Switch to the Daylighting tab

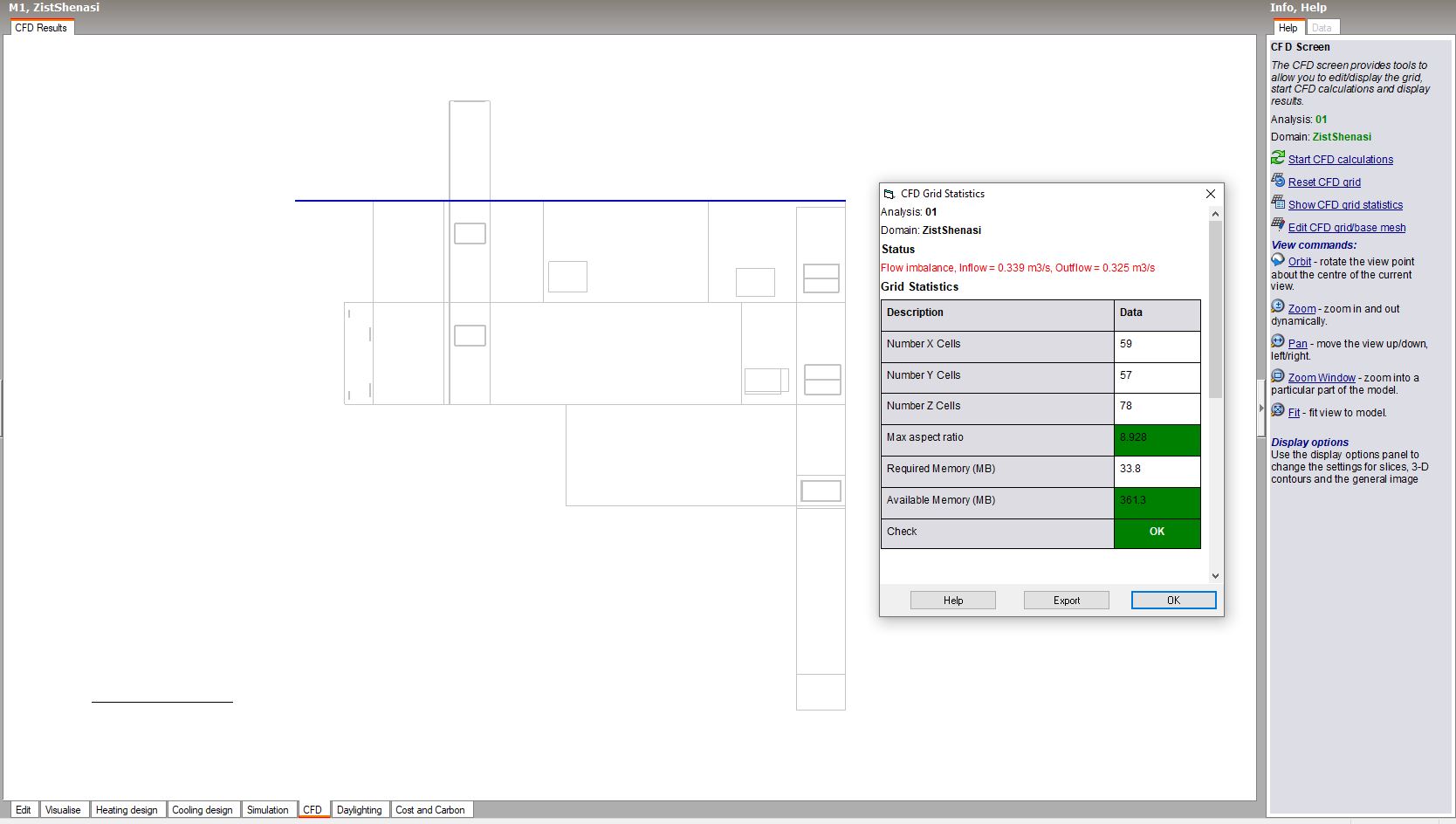(x=359, y=810)
